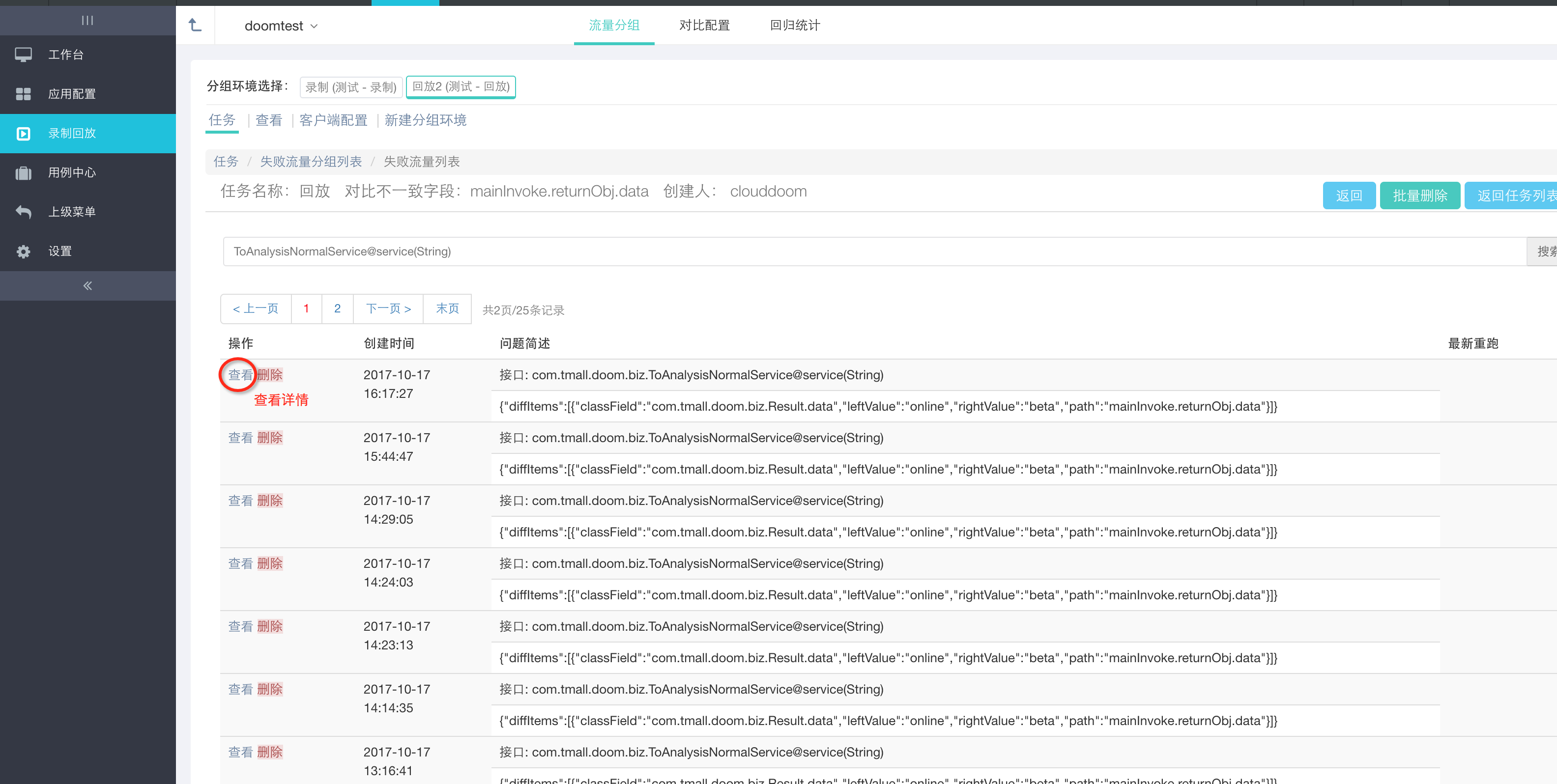Open the 应用配置 sidebar menu item
The image size is (1557, 784).
click(87, 94)
